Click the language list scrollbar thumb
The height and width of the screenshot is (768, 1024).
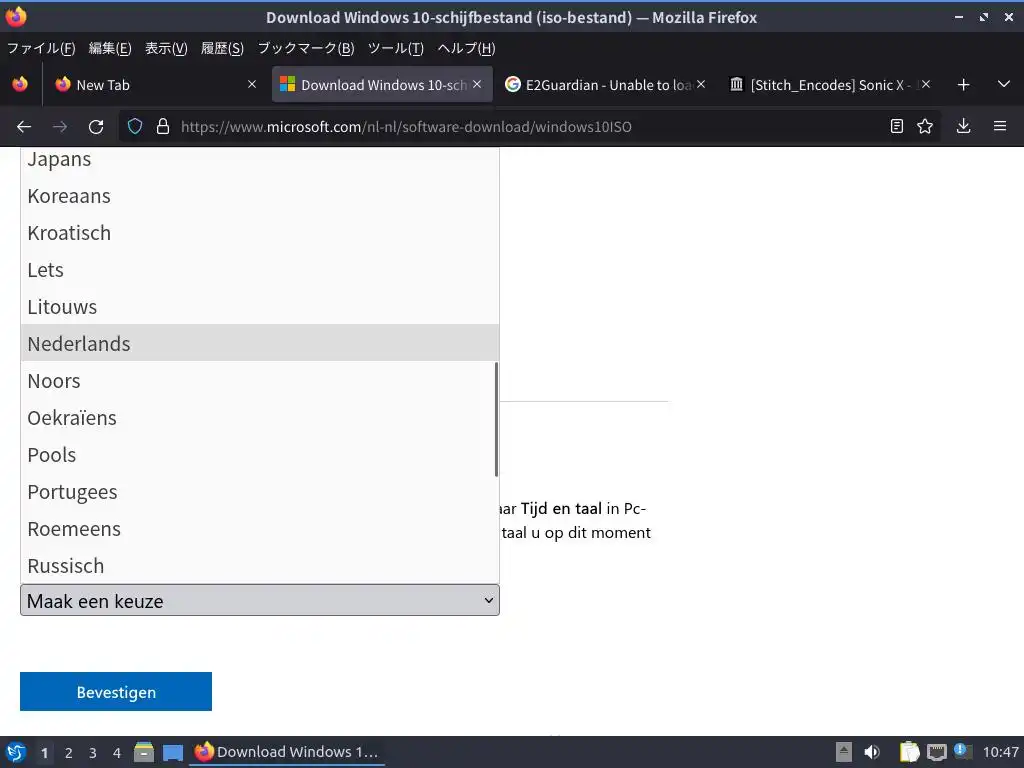(x=496, y=419)
